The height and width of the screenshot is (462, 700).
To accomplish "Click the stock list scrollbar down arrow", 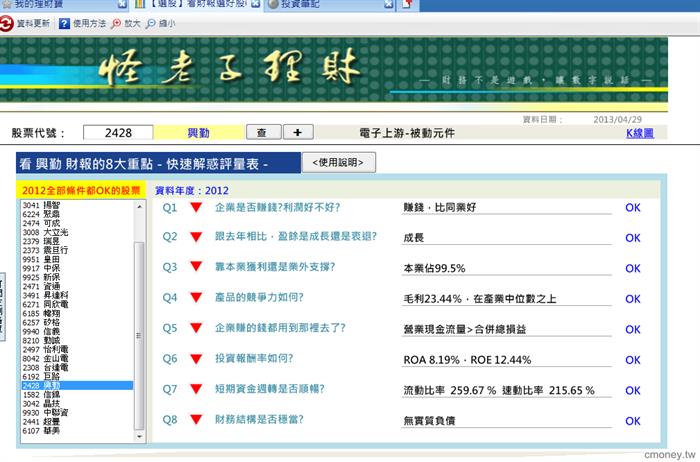I will (139, 436).
